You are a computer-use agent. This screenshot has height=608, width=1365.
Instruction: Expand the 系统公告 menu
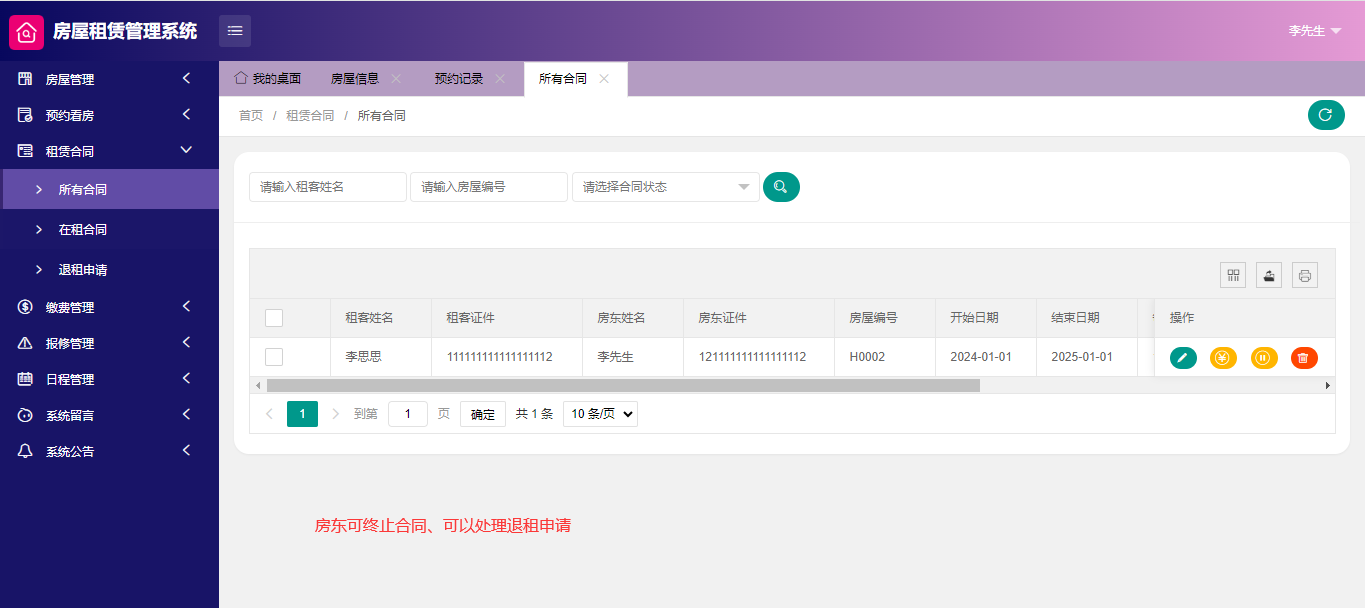[x=186, y=450]
